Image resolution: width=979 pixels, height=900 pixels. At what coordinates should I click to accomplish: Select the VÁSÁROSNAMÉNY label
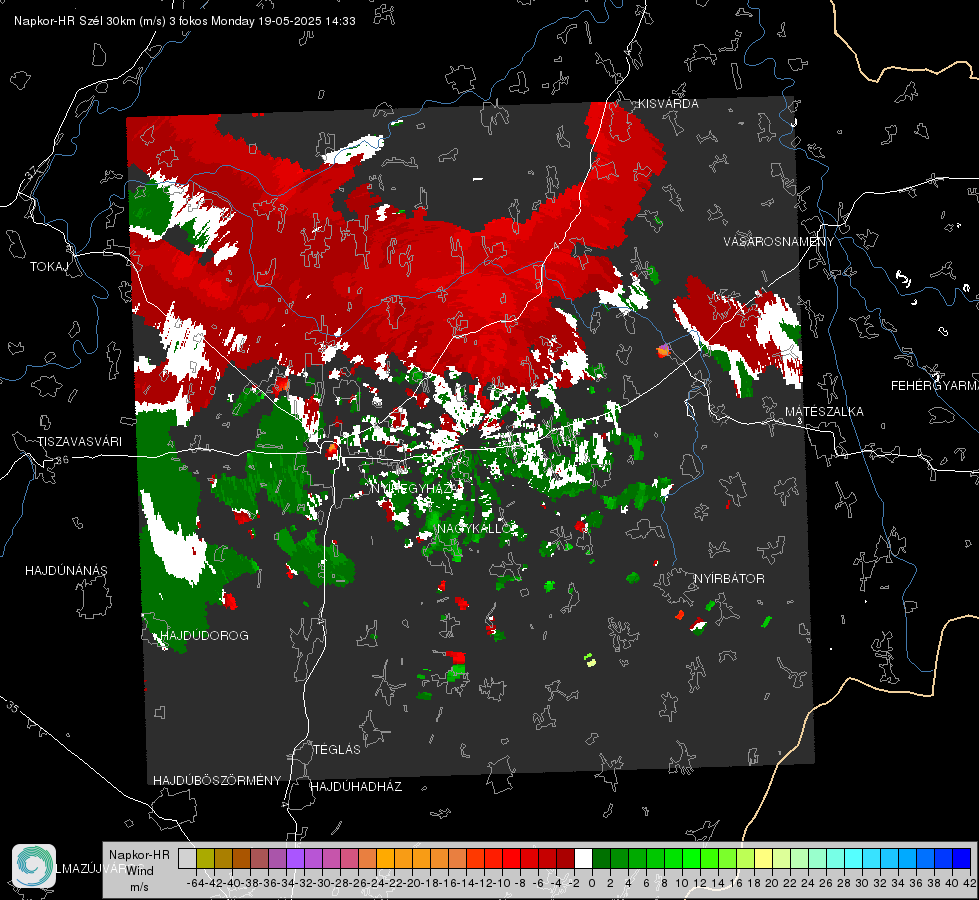tap(779, 241)
